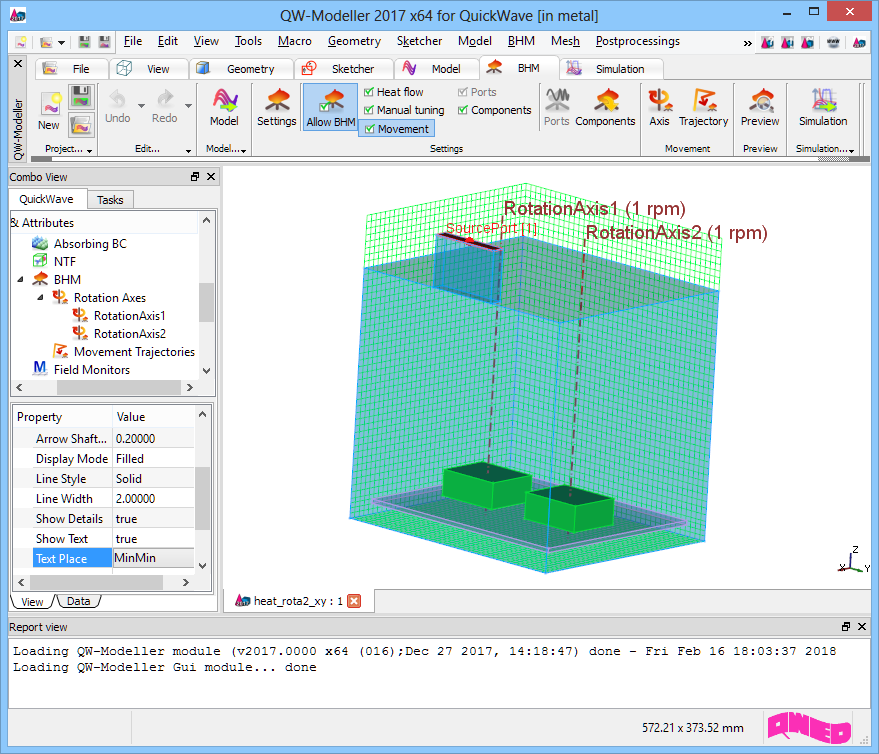Collapse the Rotation Axes tree node
This screenshot has height=754, width=879.
tap(41, 298)
